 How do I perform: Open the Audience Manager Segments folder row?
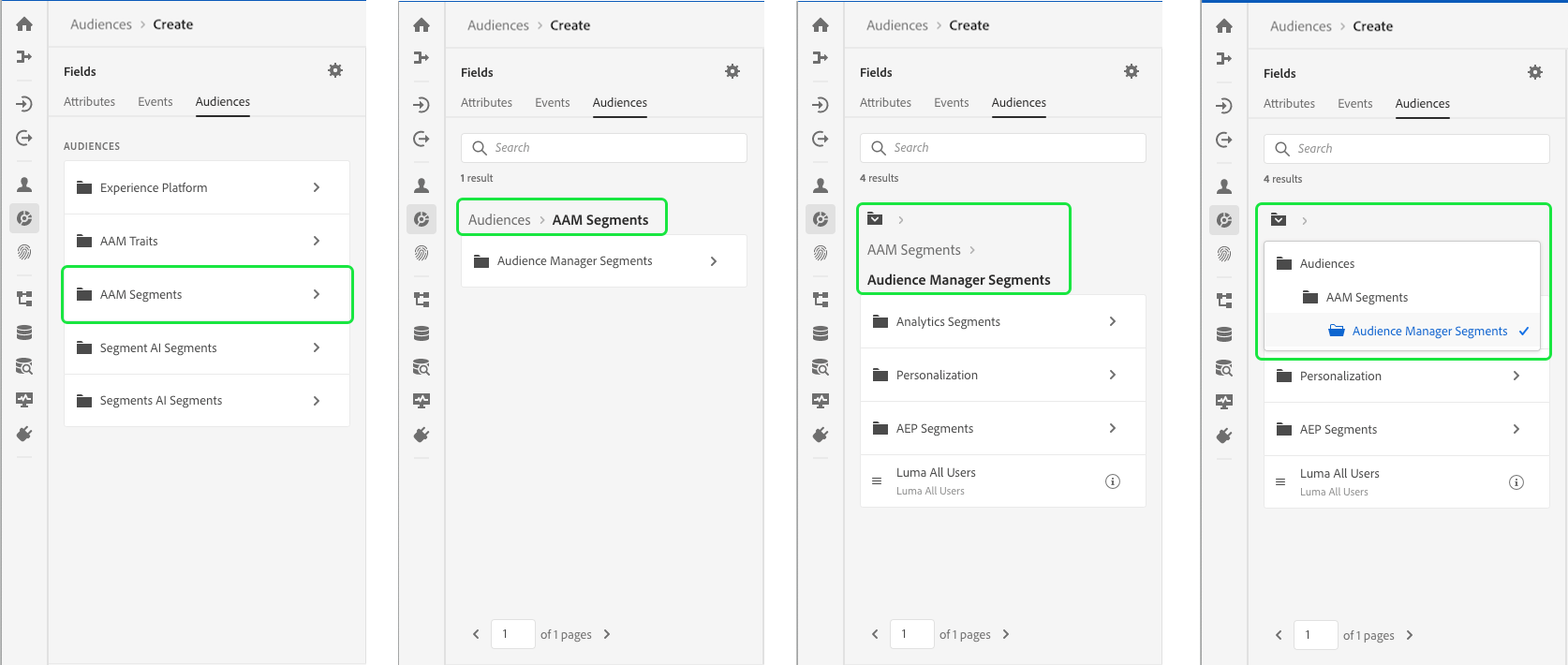(603, 261)
